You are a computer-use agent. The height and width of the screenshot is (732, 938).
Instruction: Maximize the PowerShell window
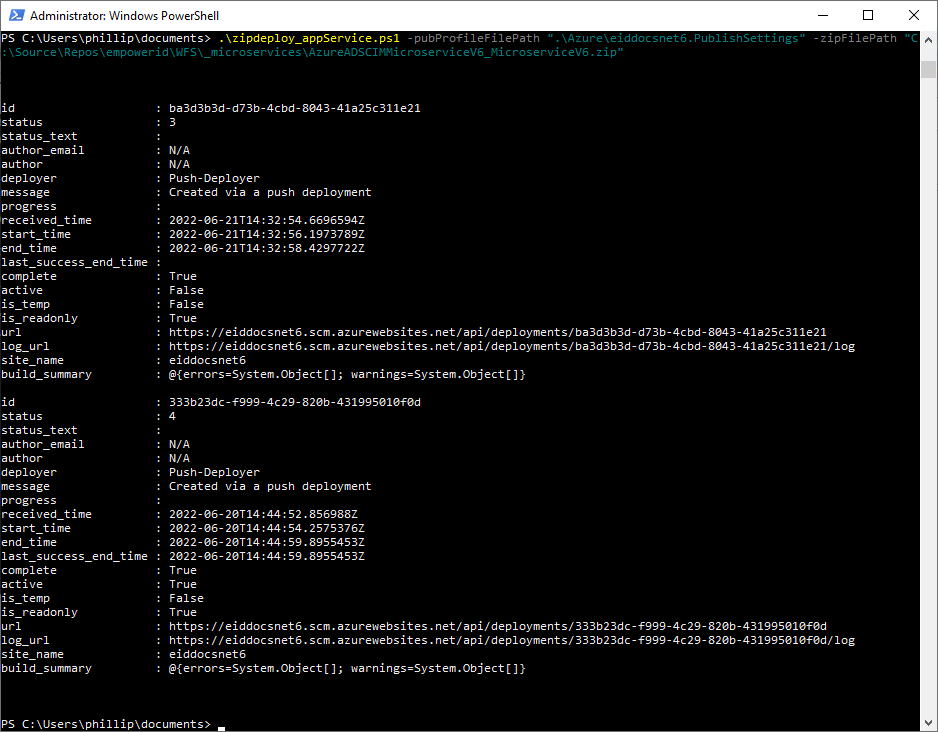coord(867,15)
